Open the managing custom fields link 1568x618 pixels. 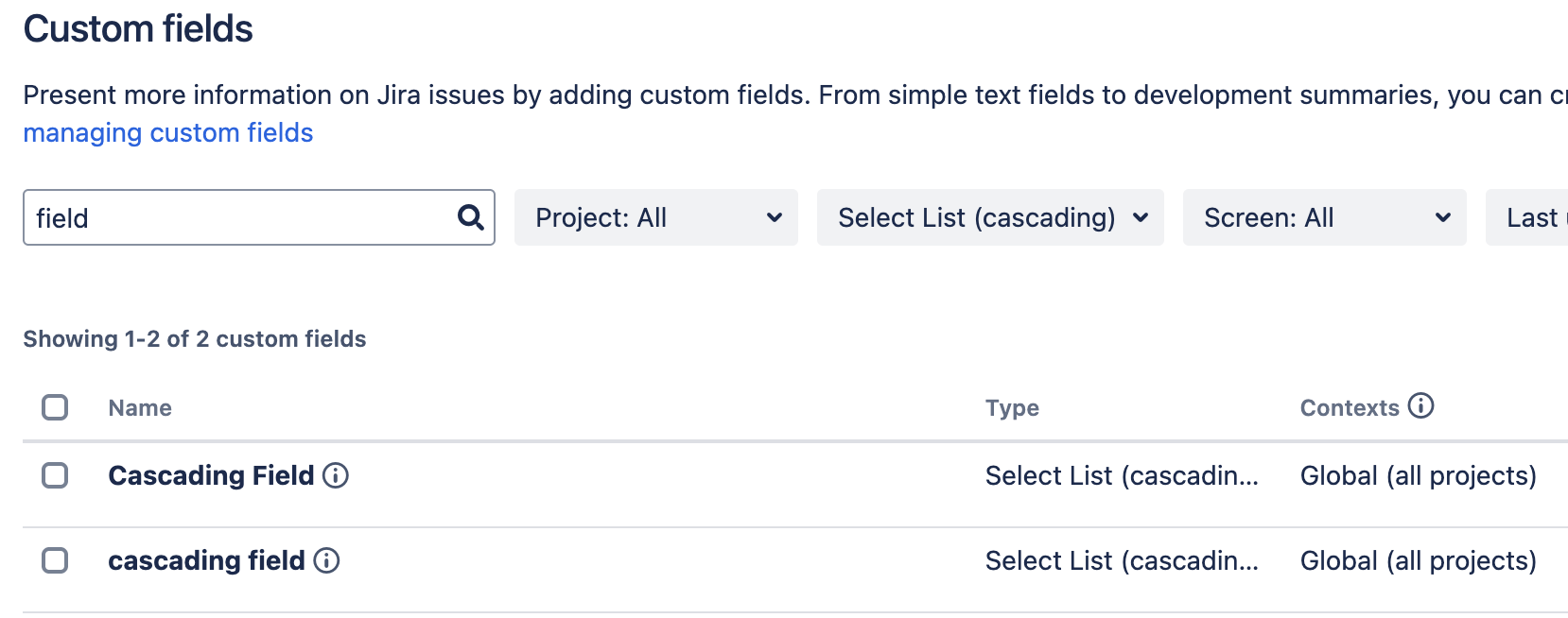coord(167,132)
